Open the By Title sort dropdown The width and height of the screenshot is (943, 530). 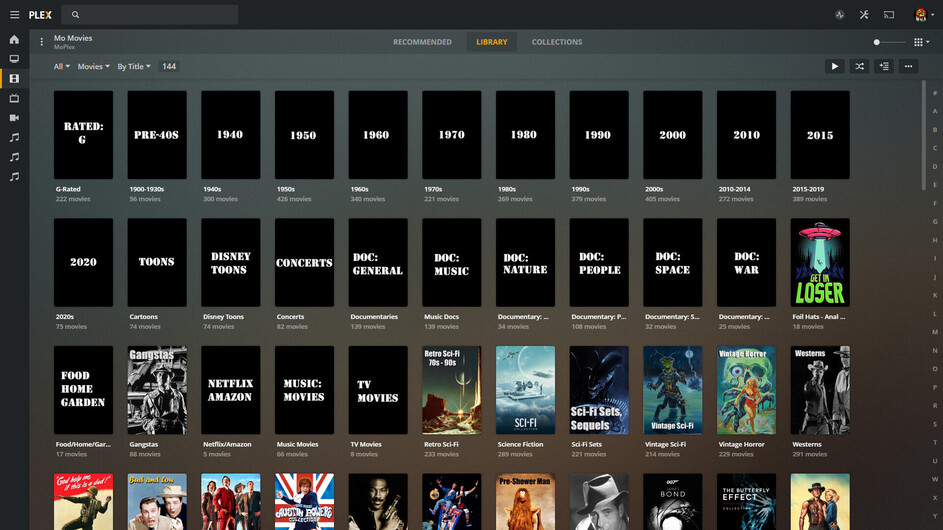134,67
